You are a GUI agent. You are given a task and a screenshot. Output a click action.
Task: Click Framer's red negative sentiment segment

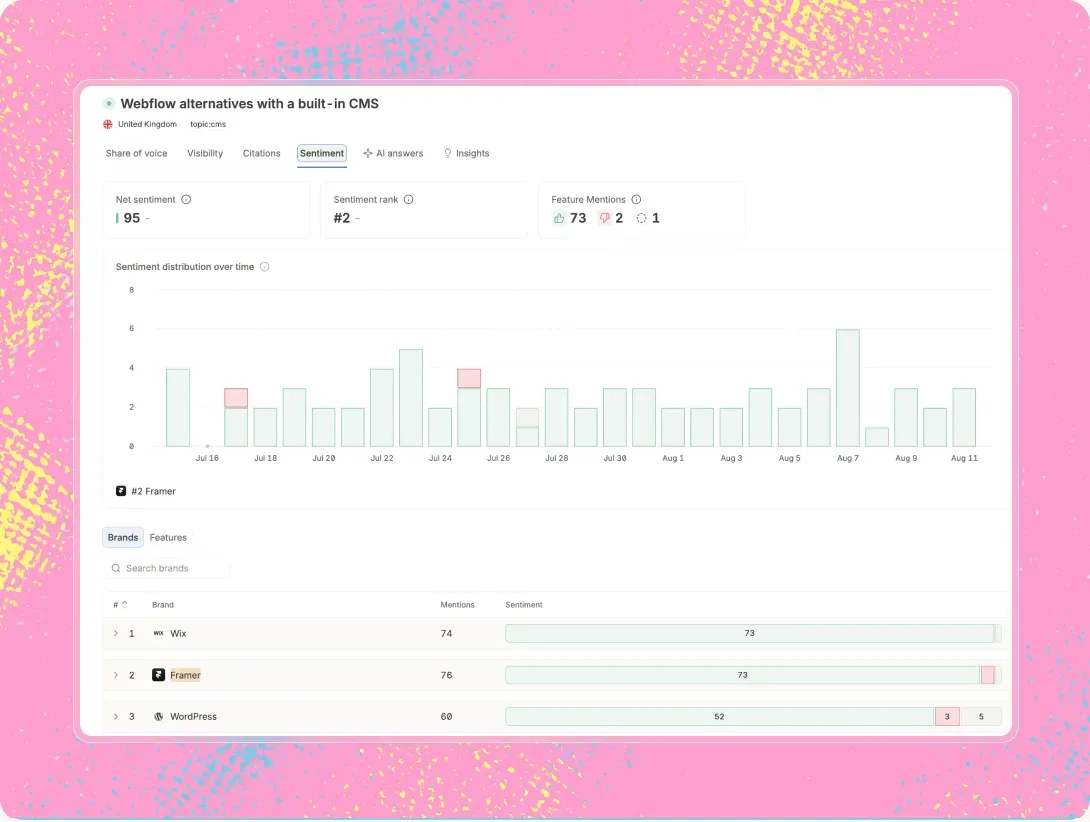coord(987,675)
